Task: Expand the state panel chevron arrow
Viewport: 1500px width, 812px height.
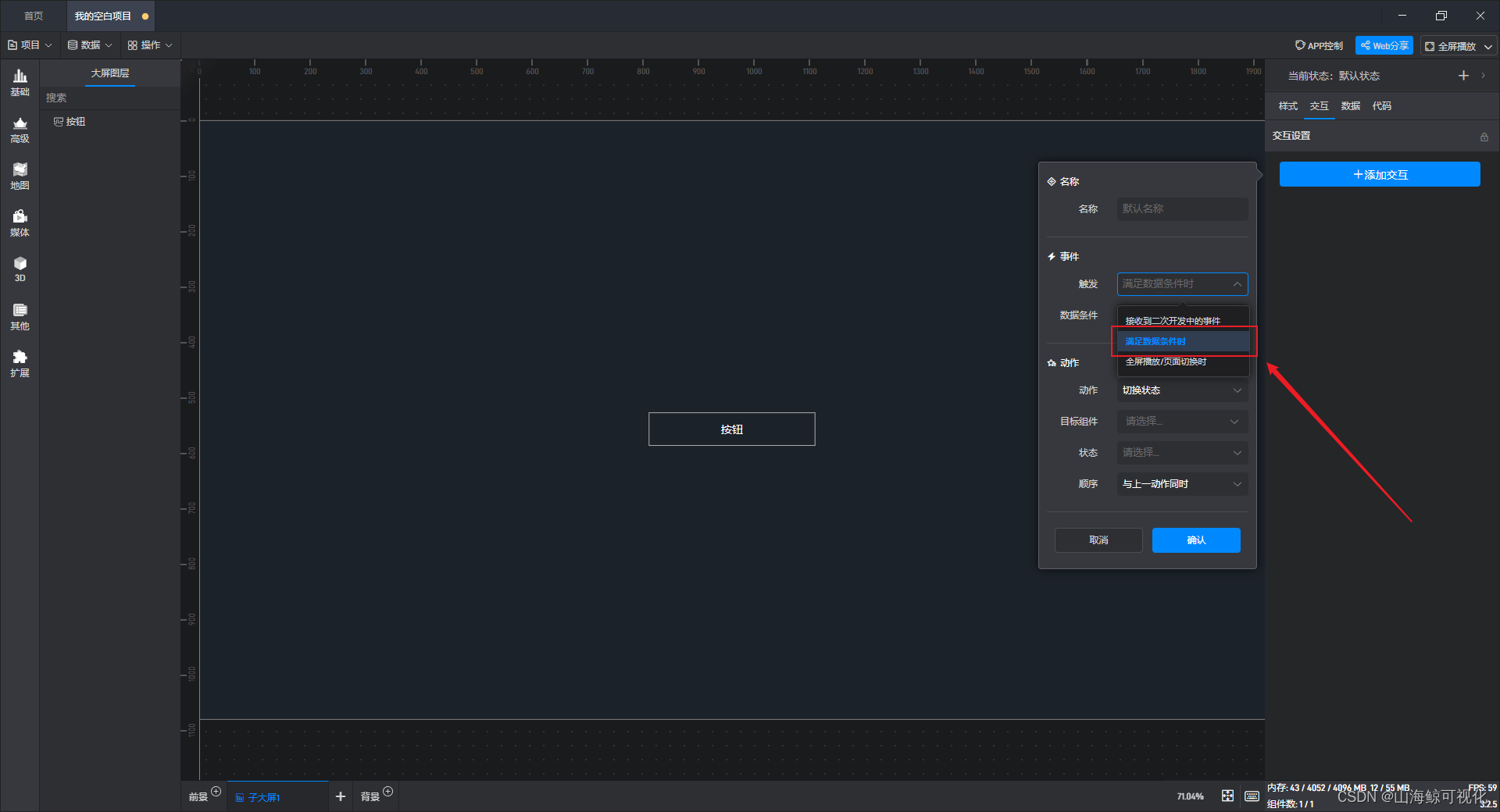Action: (1483, 76)
